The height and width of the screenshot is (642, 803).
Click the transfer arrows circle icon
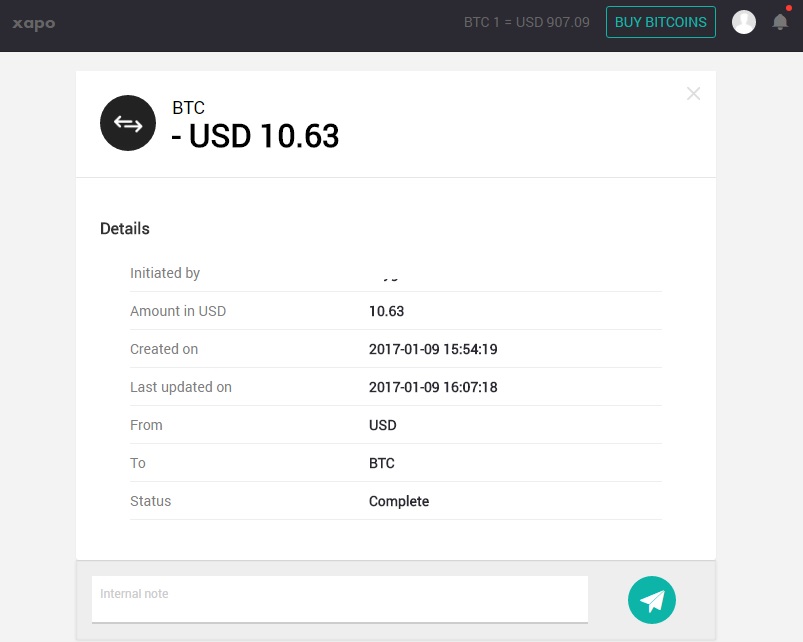point(128,123)
